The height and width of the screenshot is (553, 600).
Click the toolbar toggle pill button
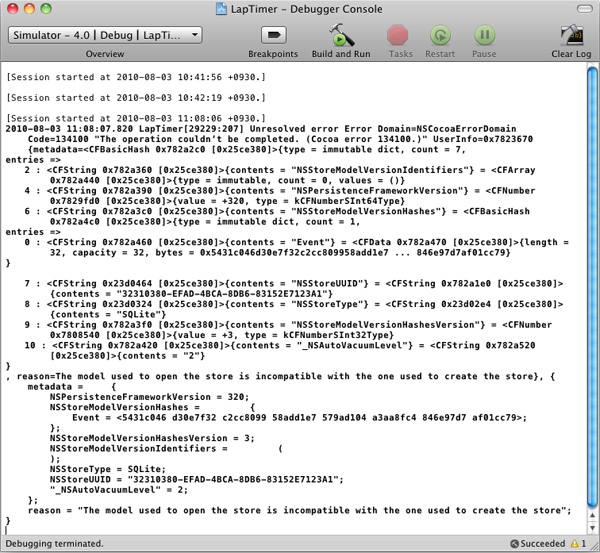click(584, 9)
